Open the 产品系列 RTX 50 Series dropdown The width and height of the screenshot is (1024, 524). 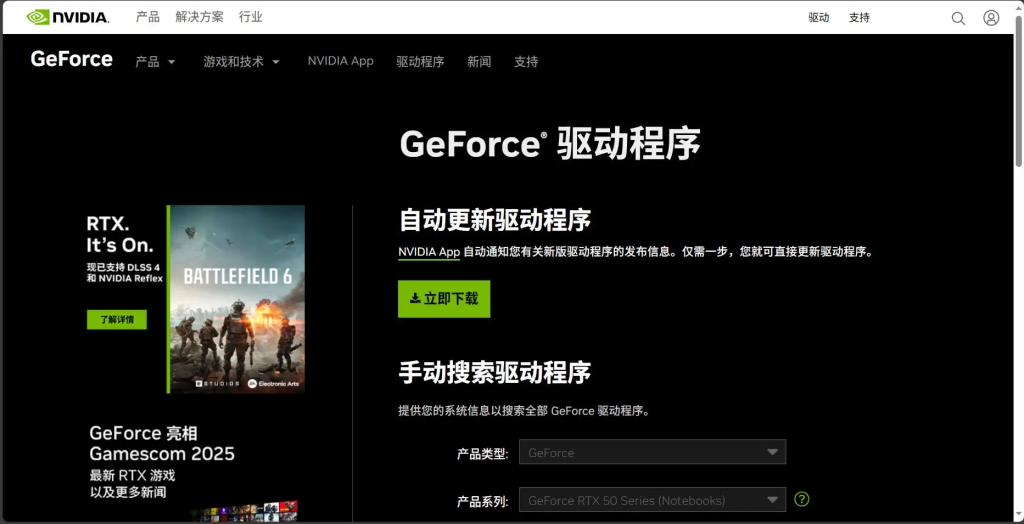pyautogui.click(x=652, y=500)
